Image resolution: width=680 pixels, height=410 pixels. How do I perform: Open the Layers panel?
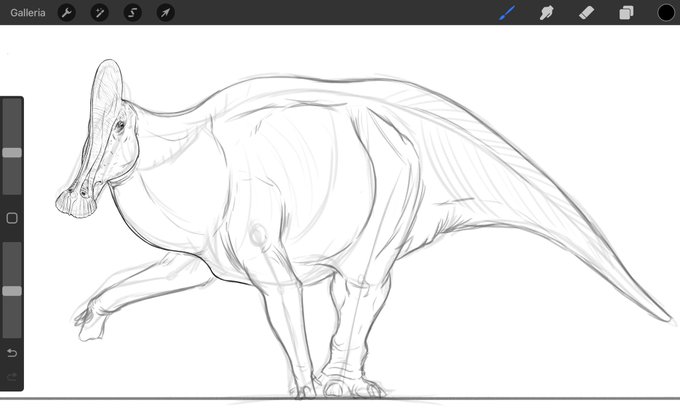[x=626, y=13]
